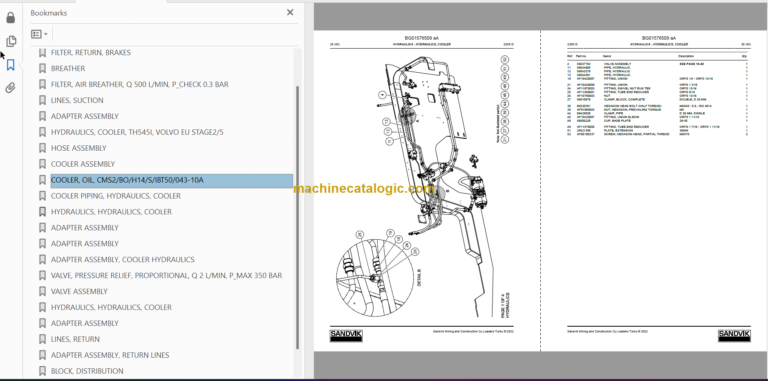The image size is (768, 381).
Task: Click the Bookmarks panel title
Action: [48, 13]
